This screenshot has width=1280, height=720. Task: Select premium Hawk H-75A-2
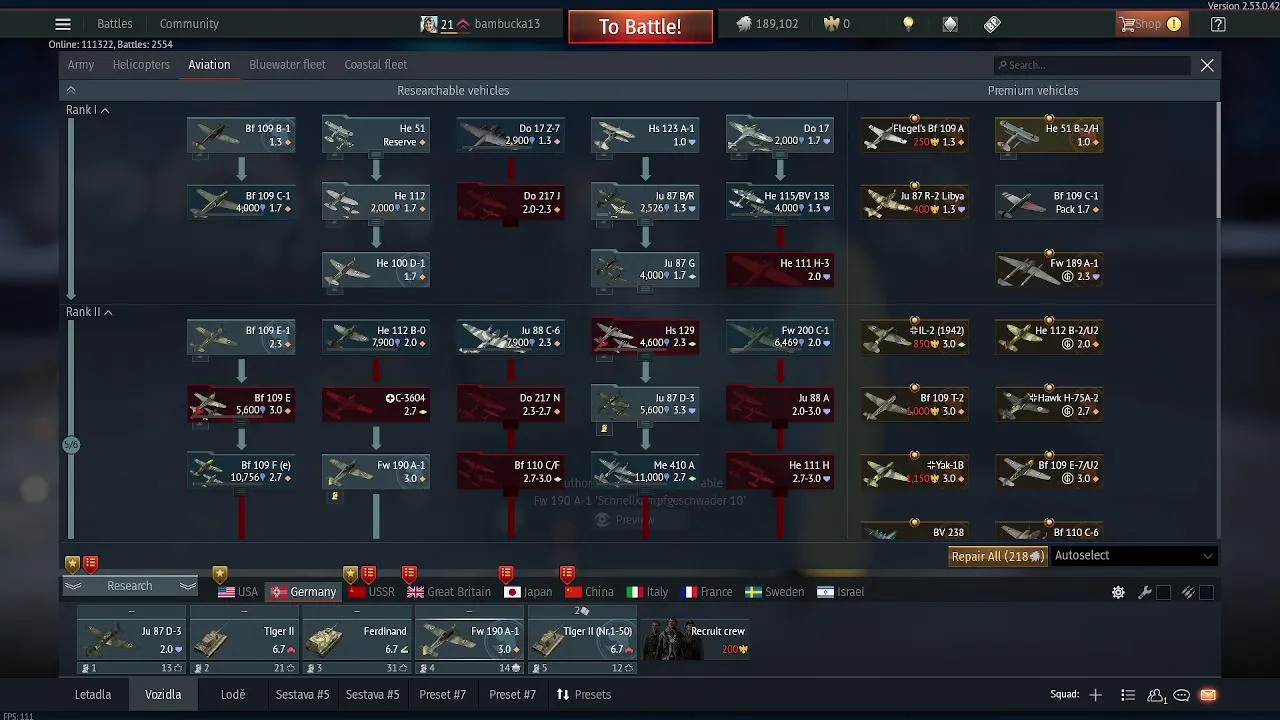click(1049, 404)
